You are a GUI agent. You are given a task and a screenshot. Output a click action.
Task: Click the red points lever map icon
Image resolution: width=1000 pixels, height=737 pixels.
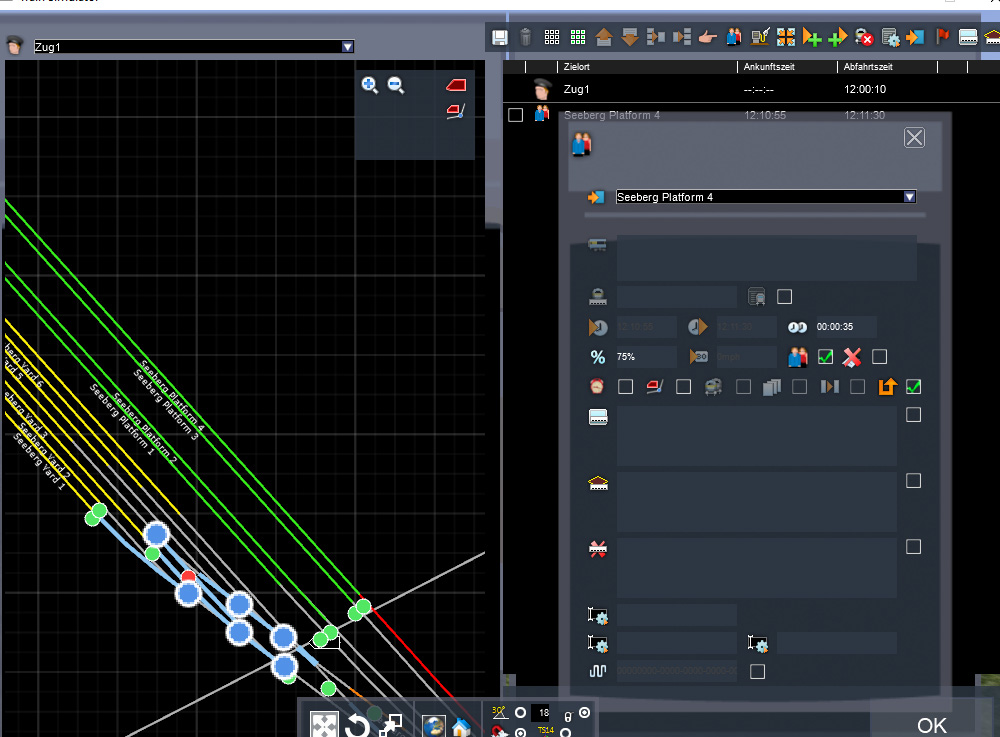point(456,112)
